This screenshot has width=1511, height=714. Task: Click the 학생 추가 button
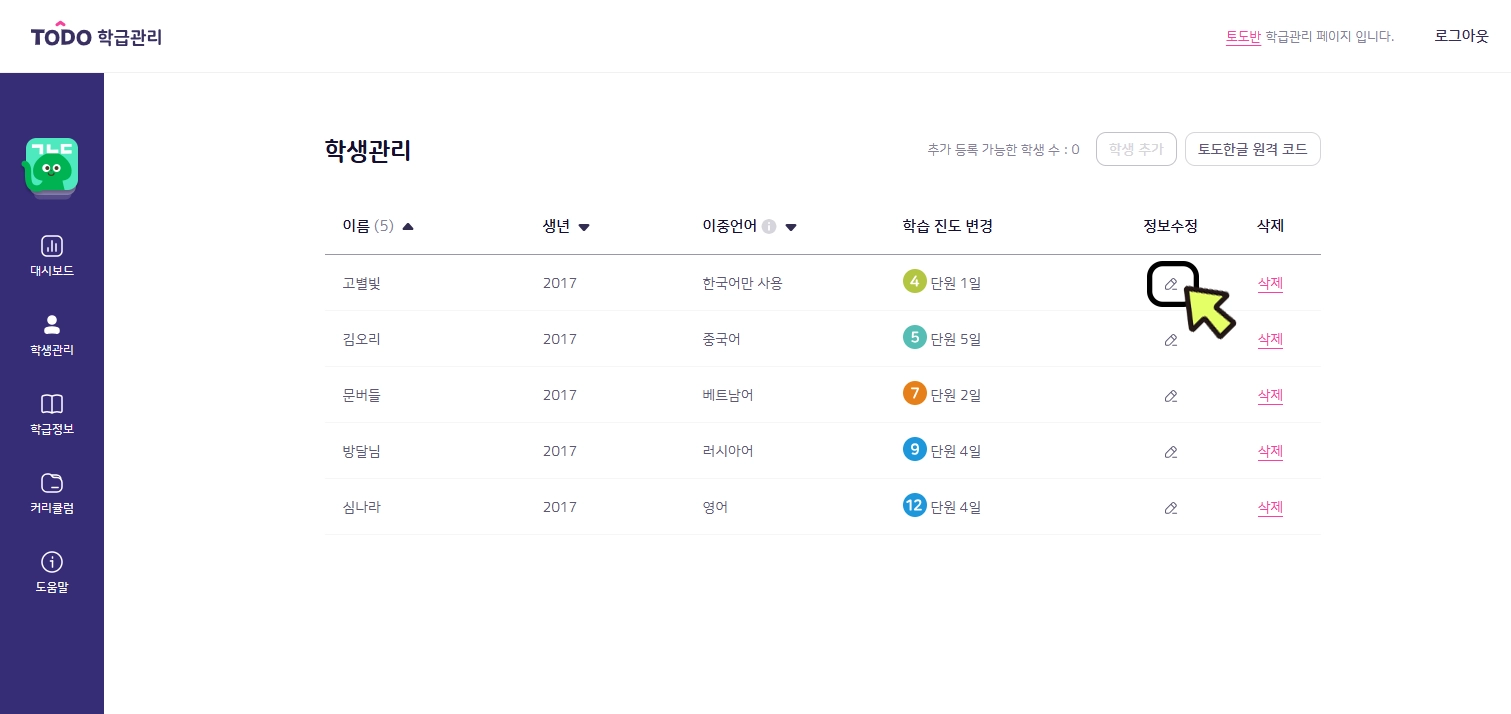tap(1136, 149)
